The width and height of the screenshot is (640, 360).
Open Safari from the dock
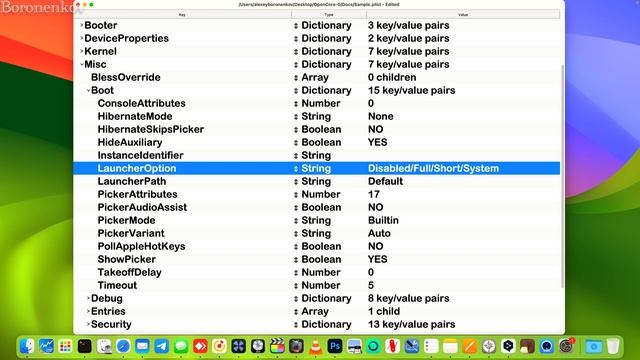pos(123,346)
